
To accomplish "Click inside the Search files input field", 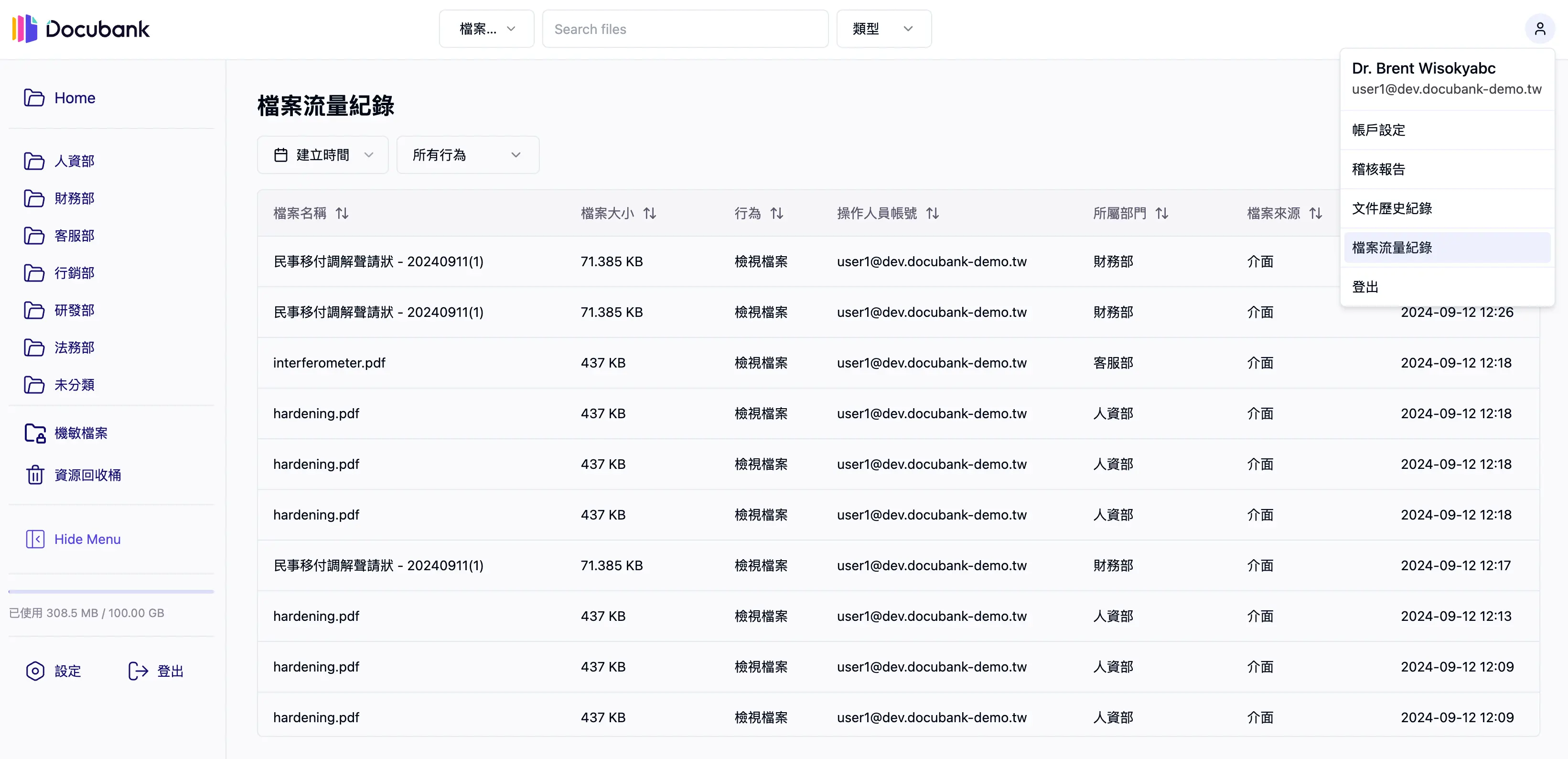I will point(685,28).
